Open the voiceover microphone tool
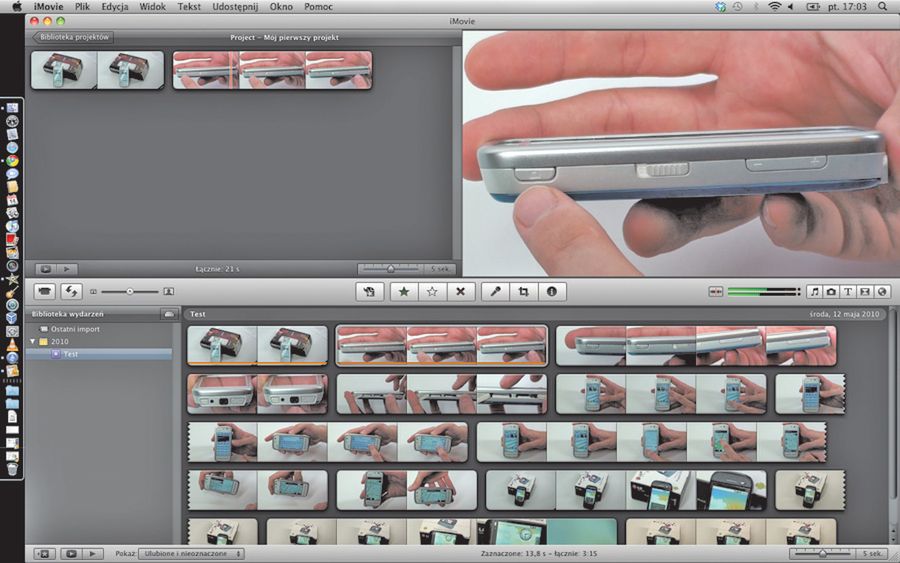The width and height of the screenshot is (900, 563). pos(495,292)
